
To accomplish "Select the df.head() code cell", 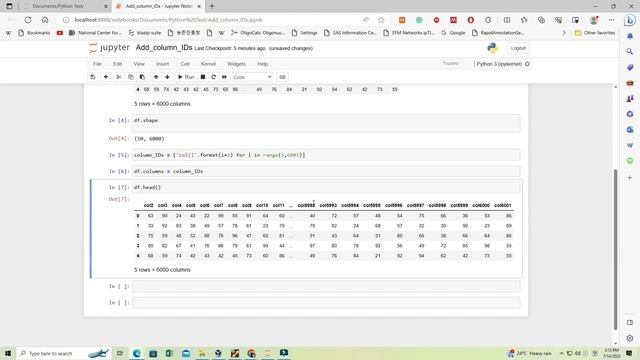I will (326, 187).
